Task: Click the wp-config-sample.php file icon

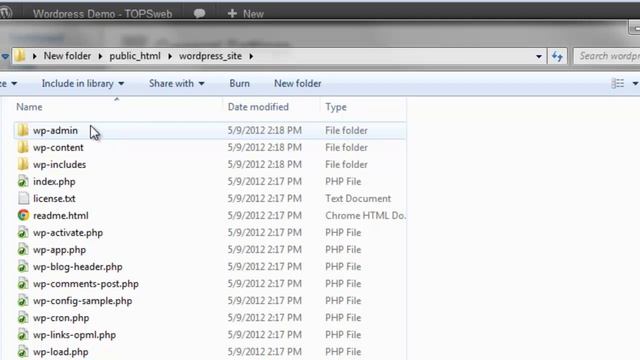Action: click(x=23, y=301)
